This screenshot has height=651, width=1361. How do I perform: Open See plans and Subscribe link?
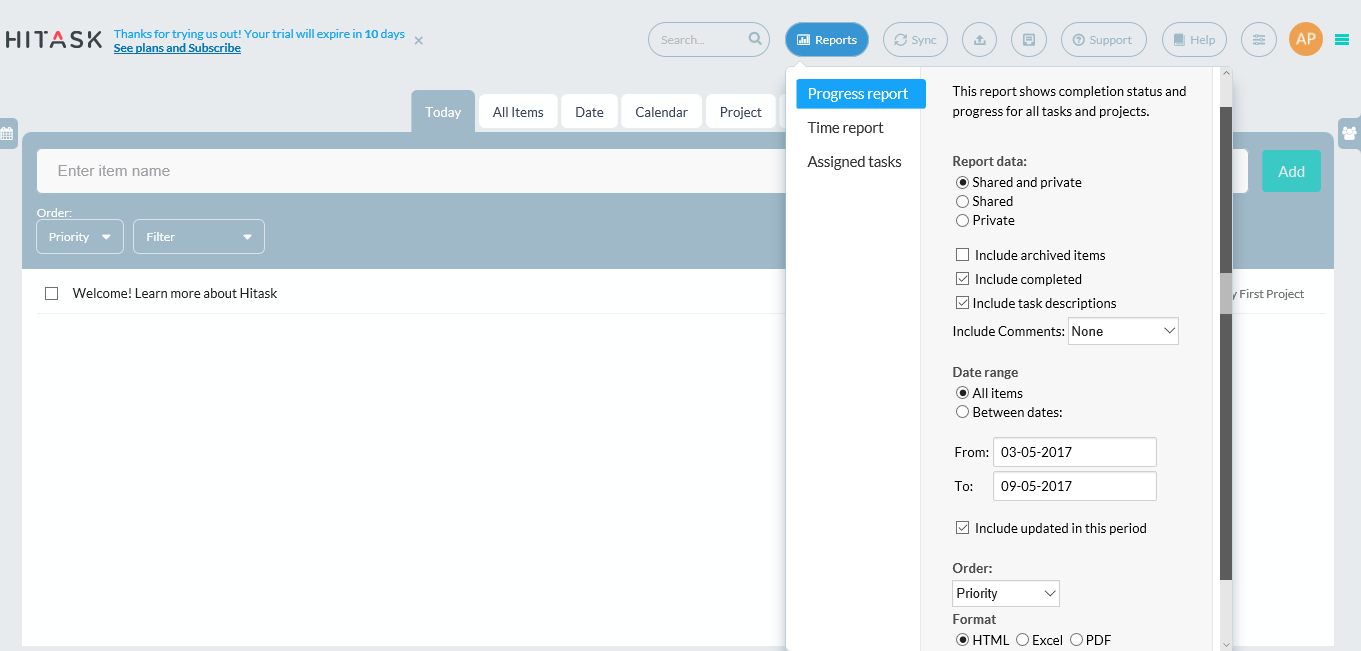(177, 48)
